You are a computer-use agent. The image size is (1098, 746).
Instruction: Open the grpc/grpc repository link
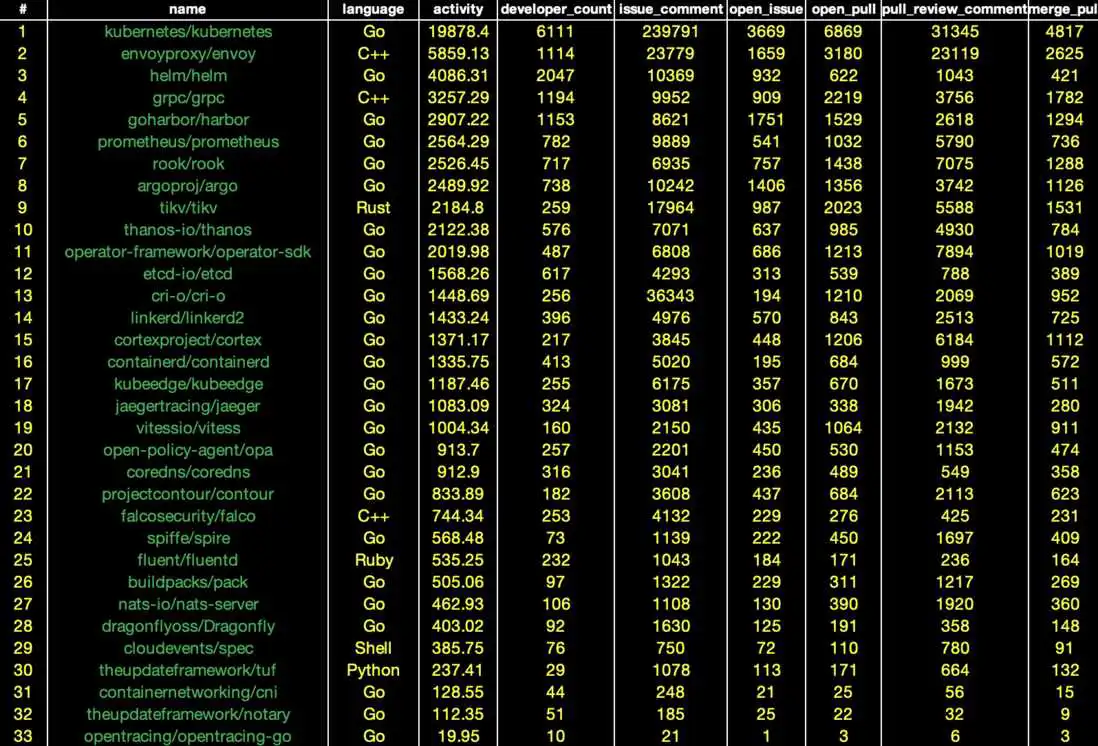tap(188, 98)
